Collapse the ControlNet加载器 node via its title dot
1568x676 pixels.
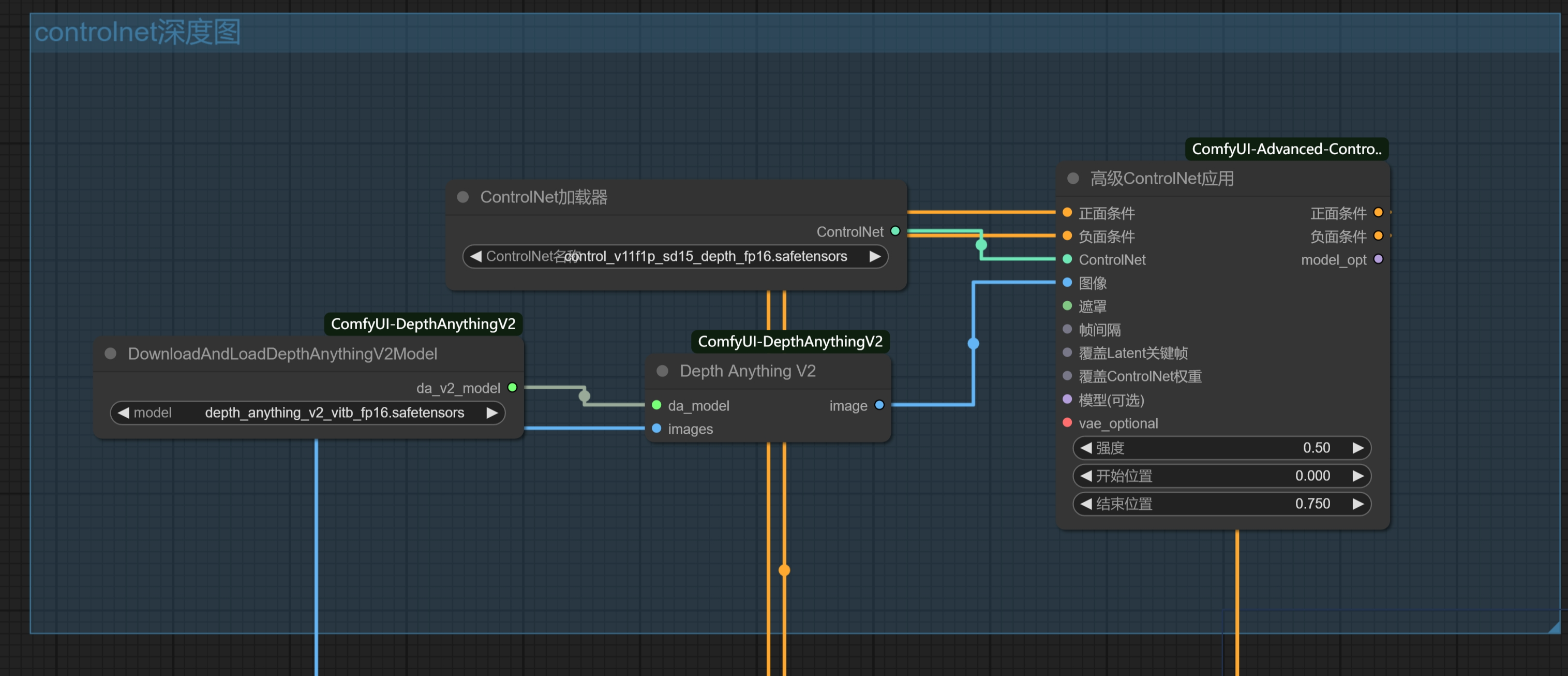pyautogui.click(x=462, y=197)
